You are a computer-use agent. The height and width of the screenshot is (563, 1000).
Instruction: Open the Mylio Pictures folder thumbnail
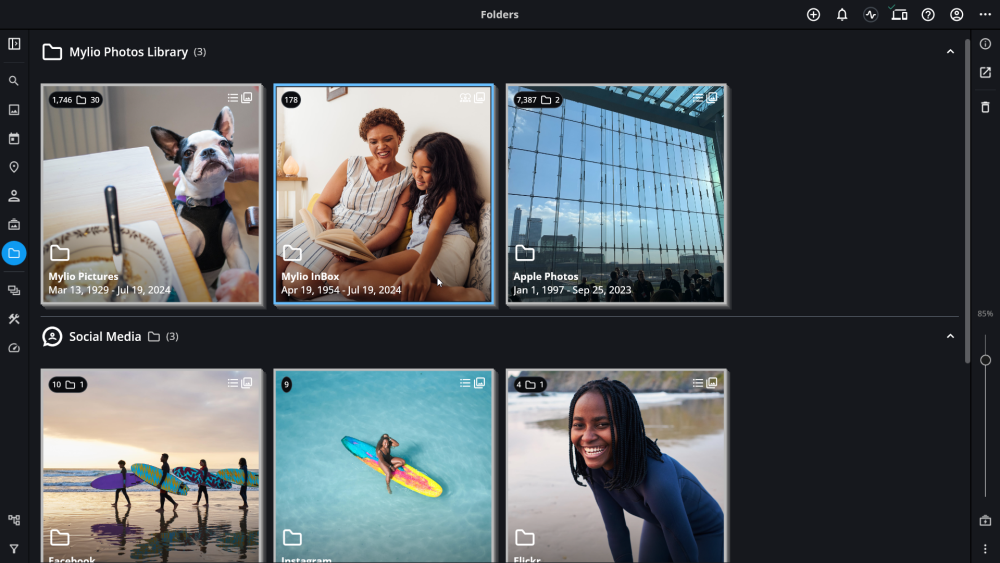click(x=152, y=194)
